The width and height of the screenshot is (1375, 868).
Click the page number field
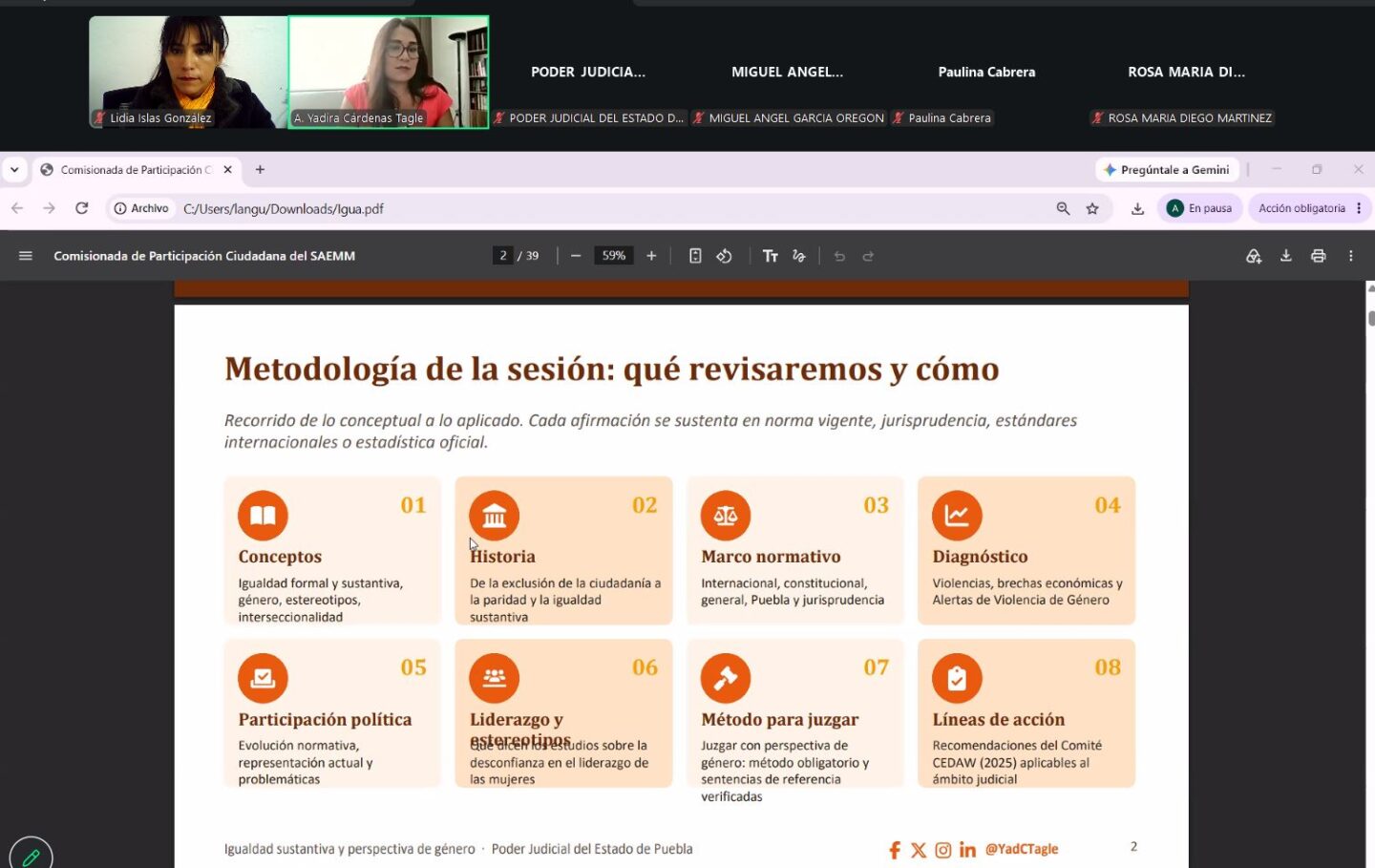click(x=503, y=256)
